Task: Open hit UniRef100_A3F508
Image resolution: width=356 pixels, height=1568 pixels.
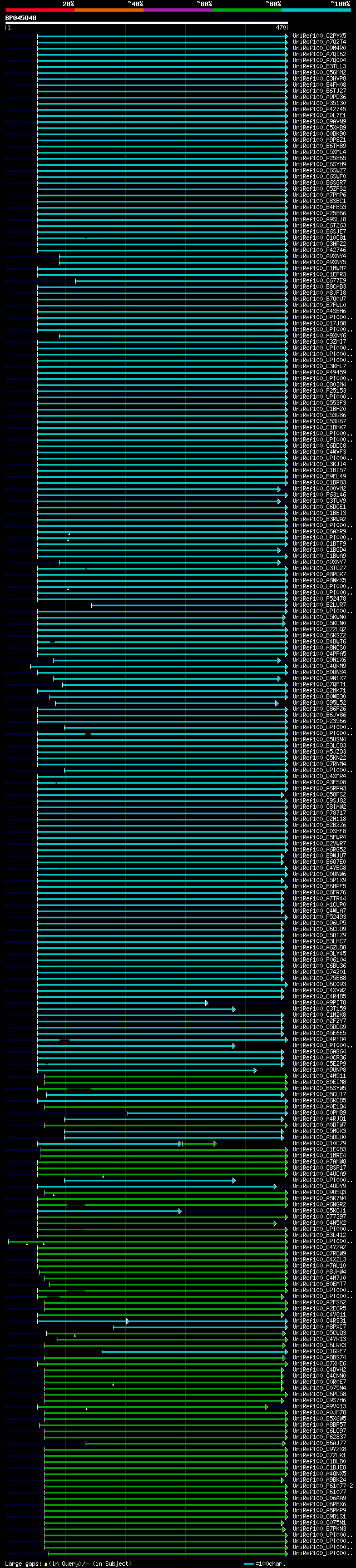Action: [x=319, y=782]
